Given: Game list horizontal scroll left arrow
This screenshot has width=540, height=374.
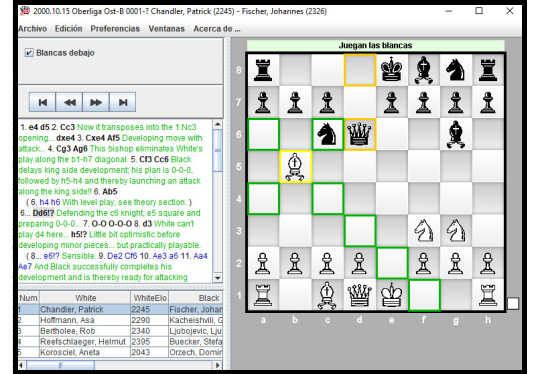Looking at the screenshot, I should 22,365.
